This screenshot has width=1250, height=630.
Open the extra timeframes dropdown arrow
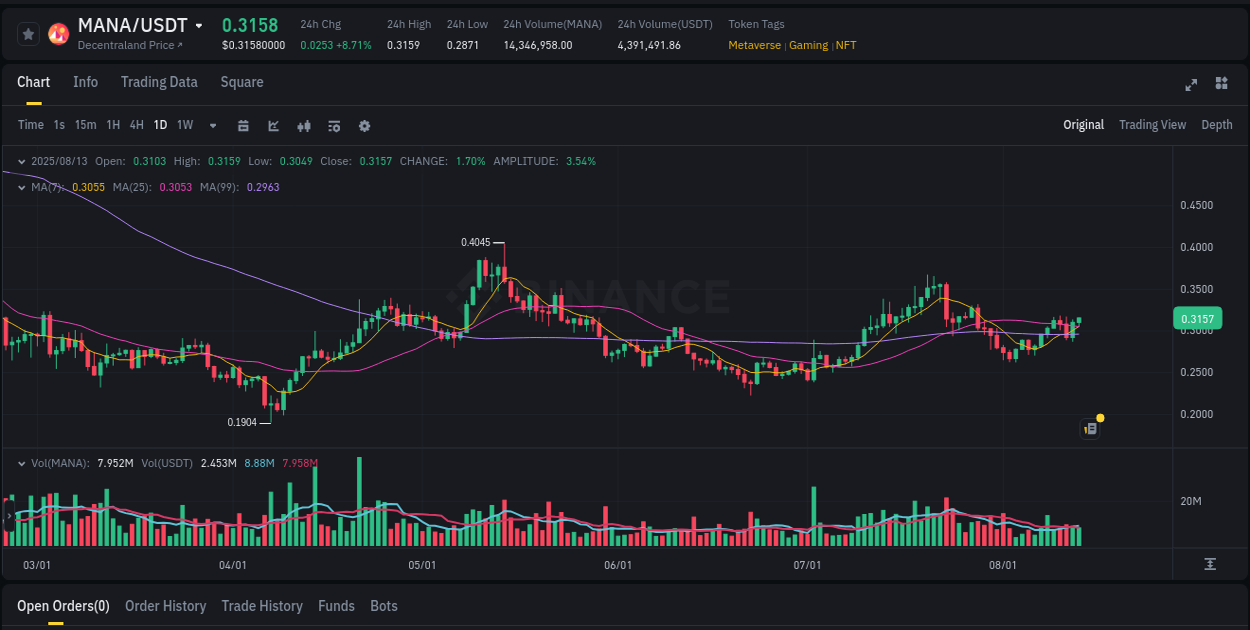[212, 126]
